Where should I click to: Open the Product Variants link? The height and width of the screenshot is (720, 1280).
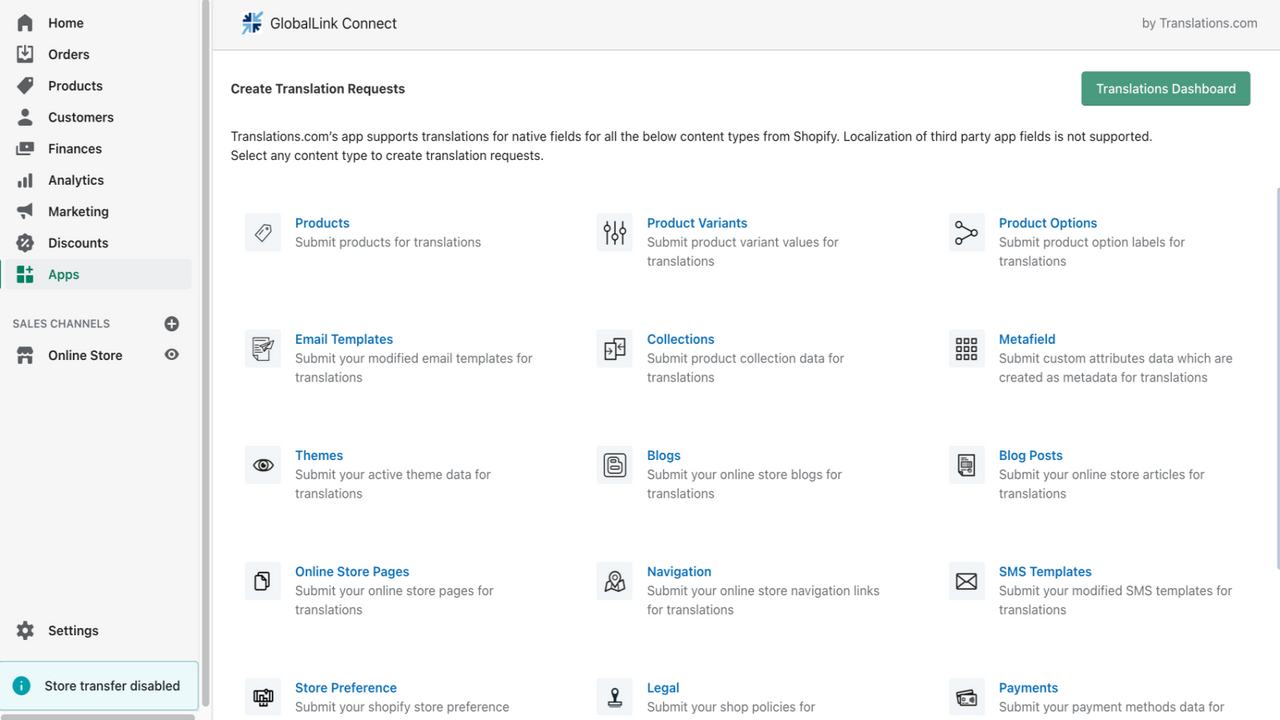[697, 223]
